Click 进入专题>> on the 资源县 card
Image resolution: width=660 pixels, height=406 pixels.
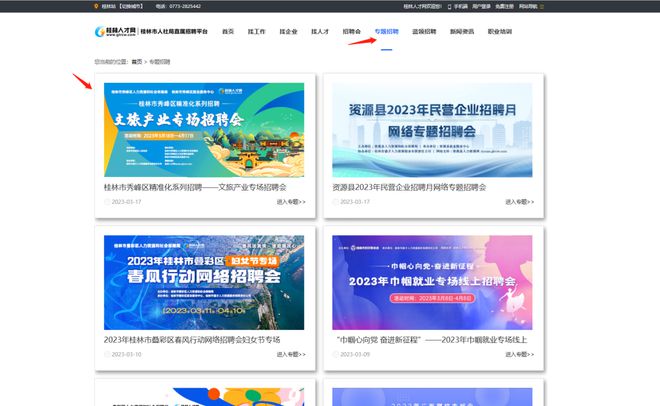519,202
